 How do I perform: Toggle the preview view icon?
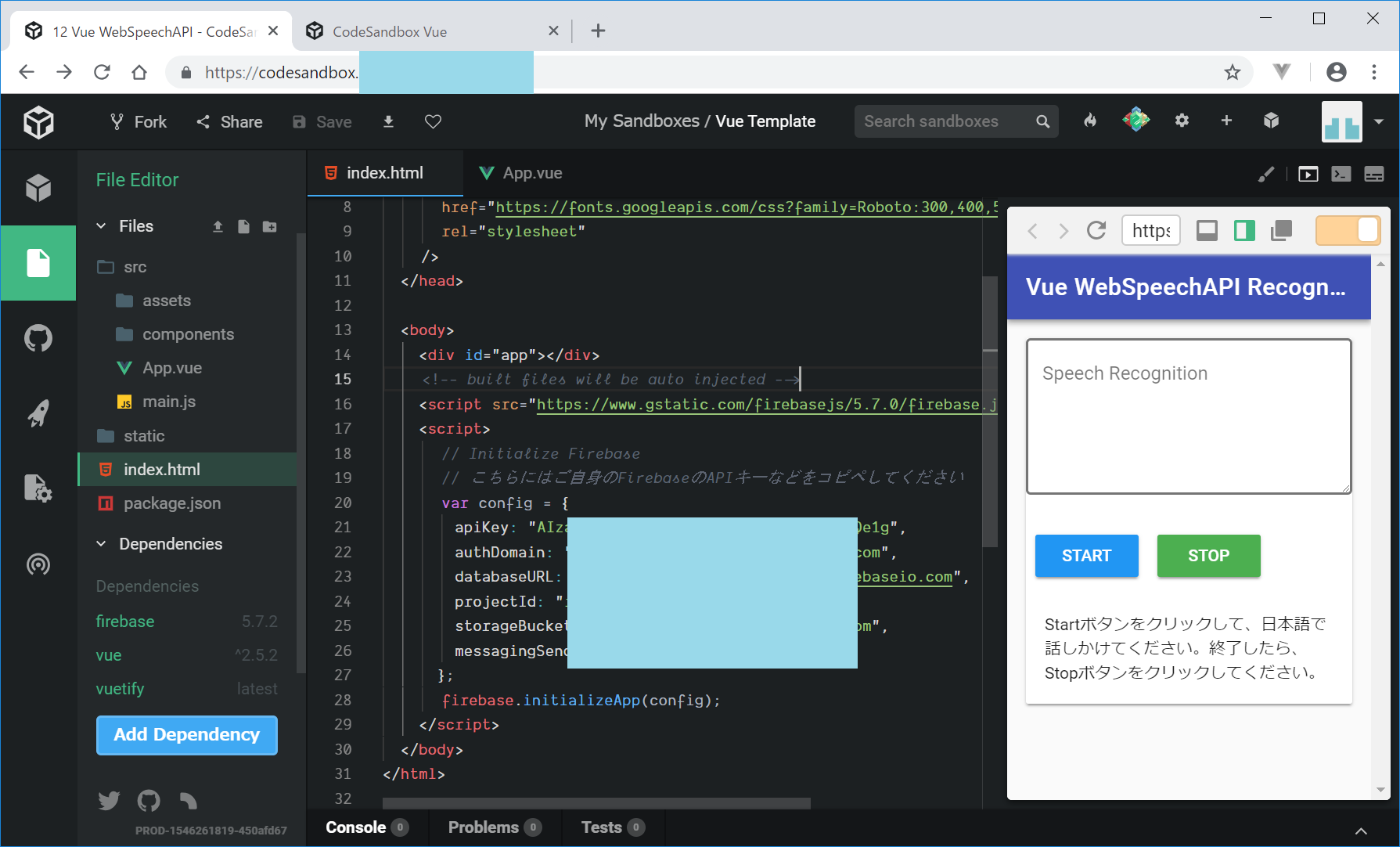(x=1308, y=174)
